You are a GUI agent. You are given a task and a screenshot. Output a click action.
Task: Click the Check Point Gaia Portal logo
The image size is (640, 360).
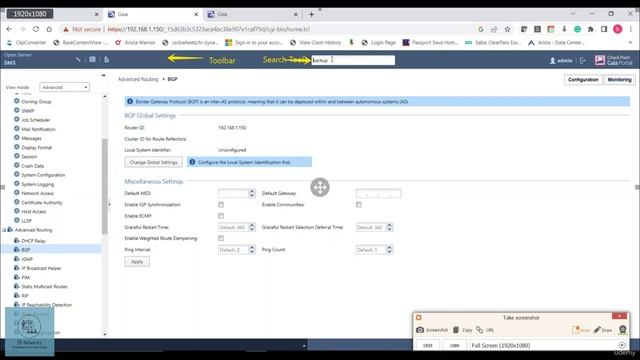tap(613, 60)
